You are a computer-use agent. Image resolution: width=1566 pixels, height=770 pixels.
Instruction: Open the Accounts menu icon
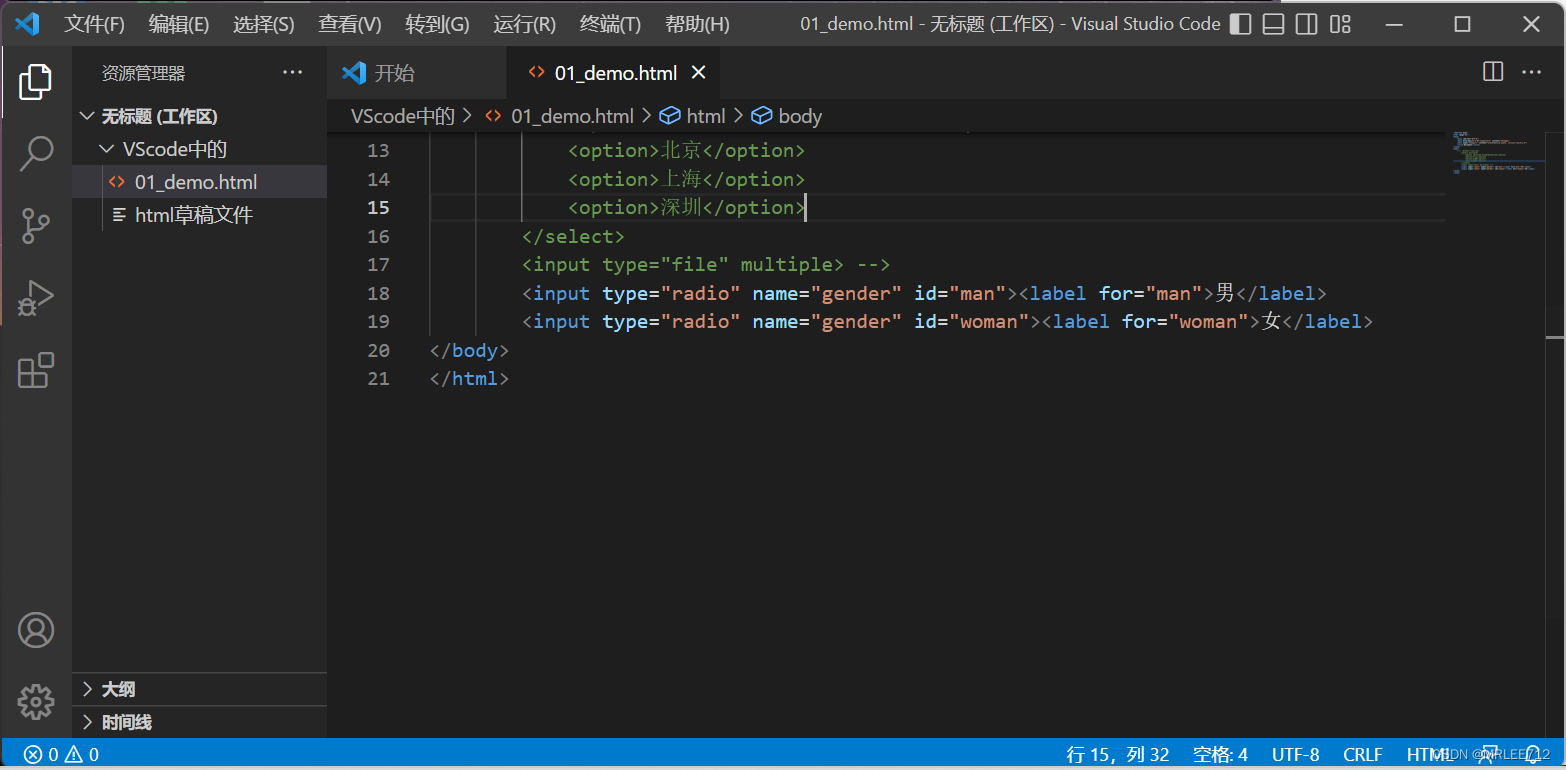coord(36,630)
